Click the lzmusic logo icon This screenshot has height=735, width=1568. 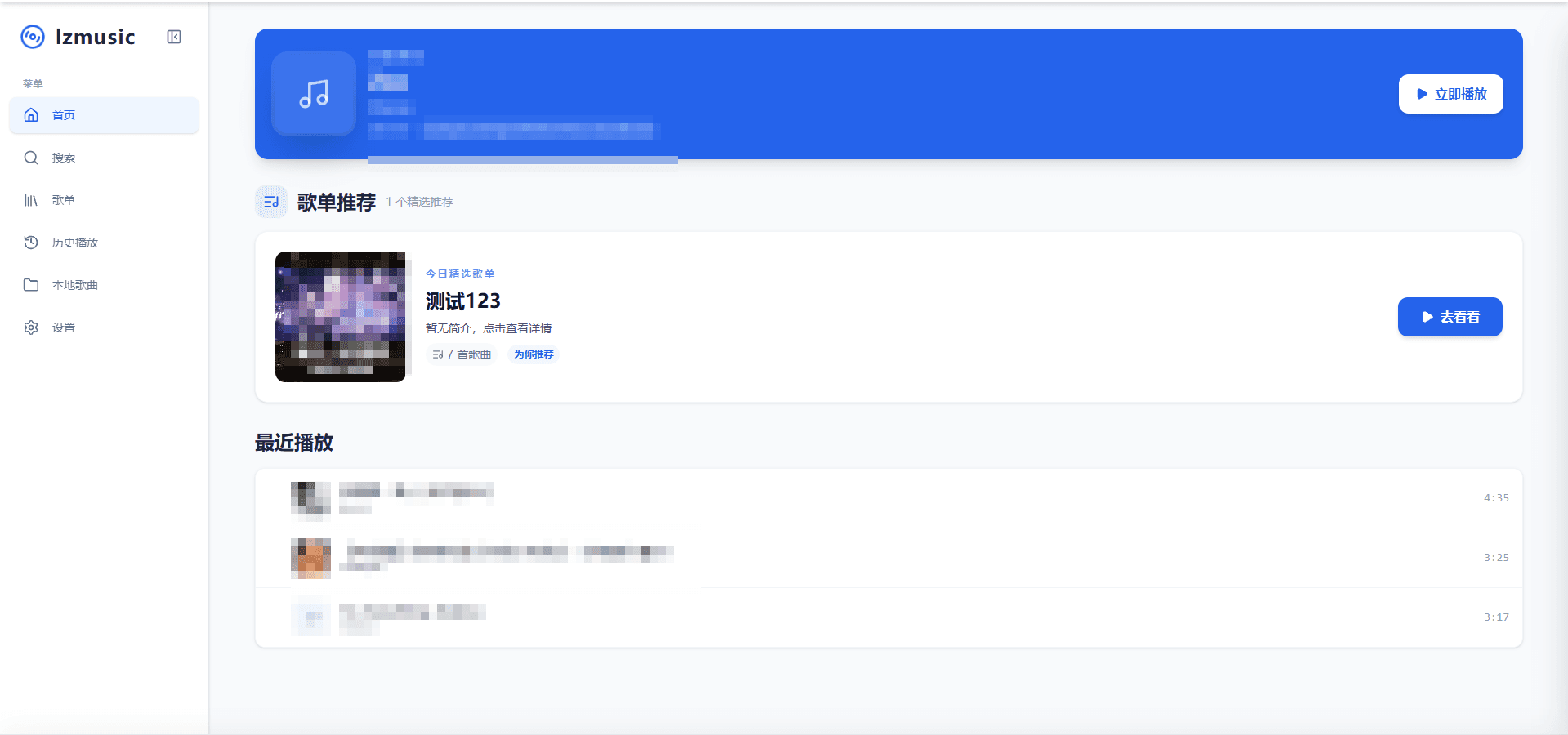32,37
